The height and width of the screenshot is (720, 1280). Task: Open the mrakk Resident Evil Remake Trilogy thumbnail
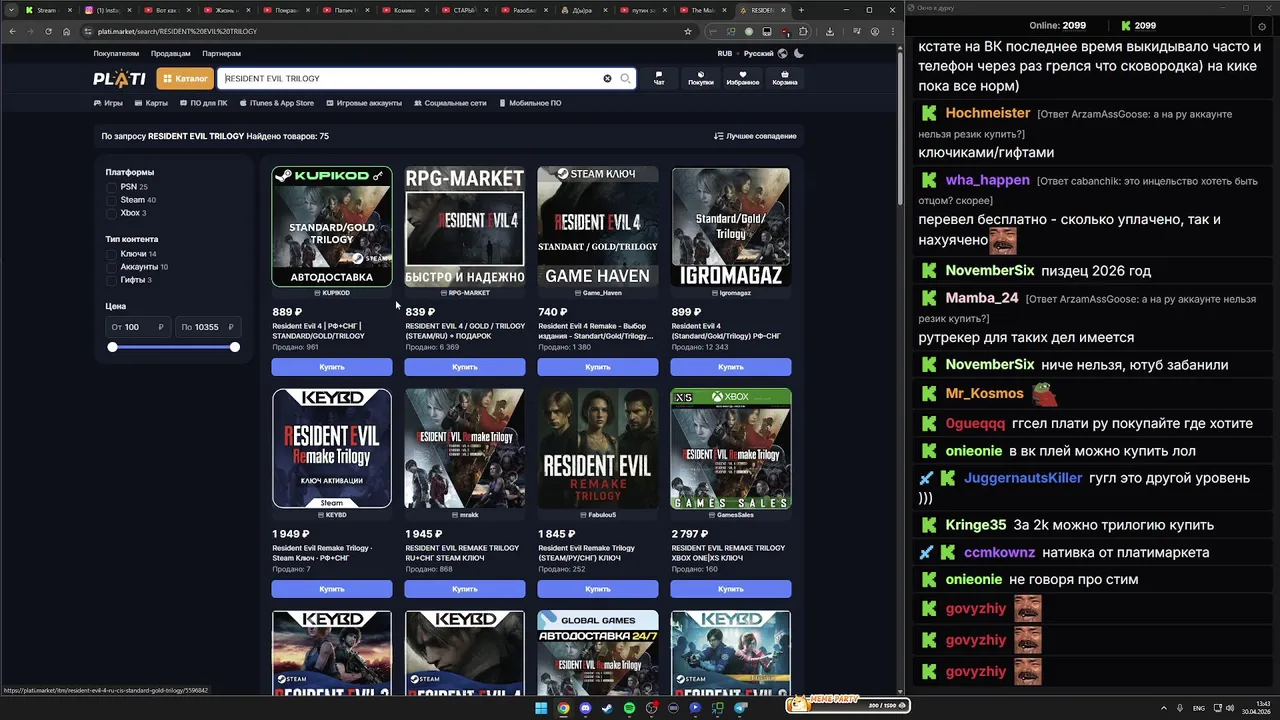click(465, 448)
